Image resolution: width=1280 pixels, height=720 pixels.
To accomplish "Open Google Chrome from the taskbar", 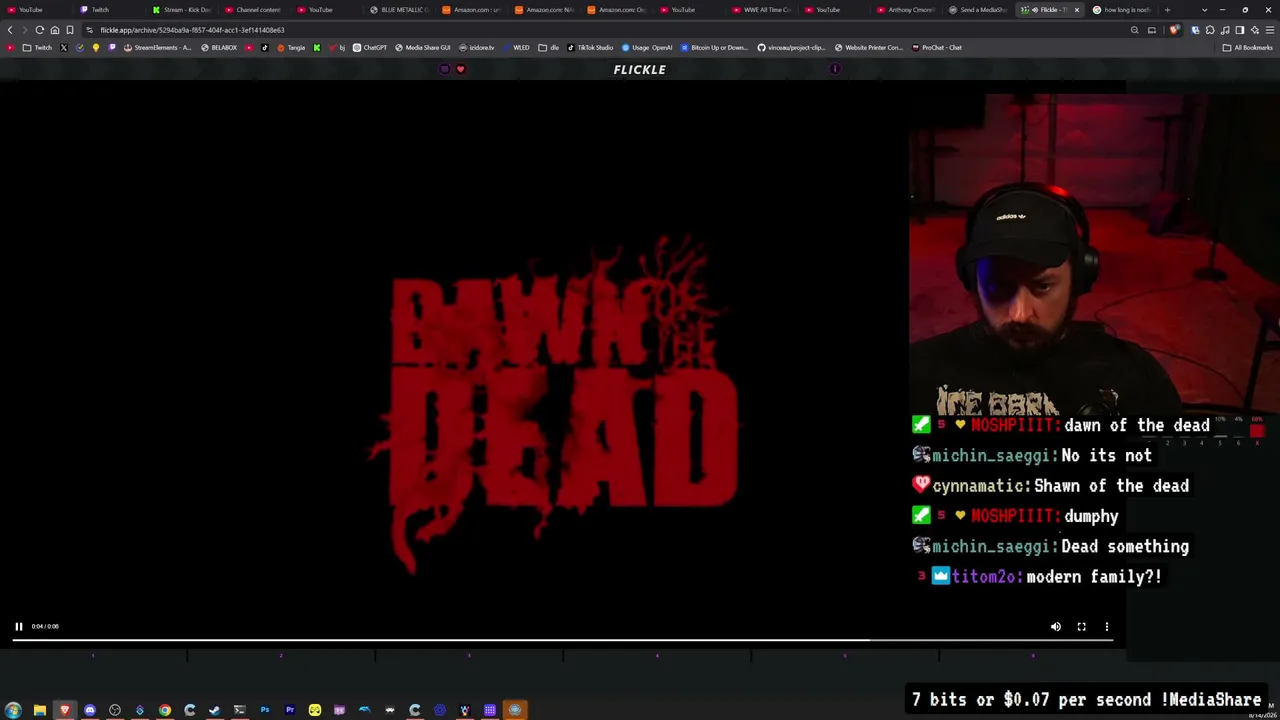I will (165, 710).
